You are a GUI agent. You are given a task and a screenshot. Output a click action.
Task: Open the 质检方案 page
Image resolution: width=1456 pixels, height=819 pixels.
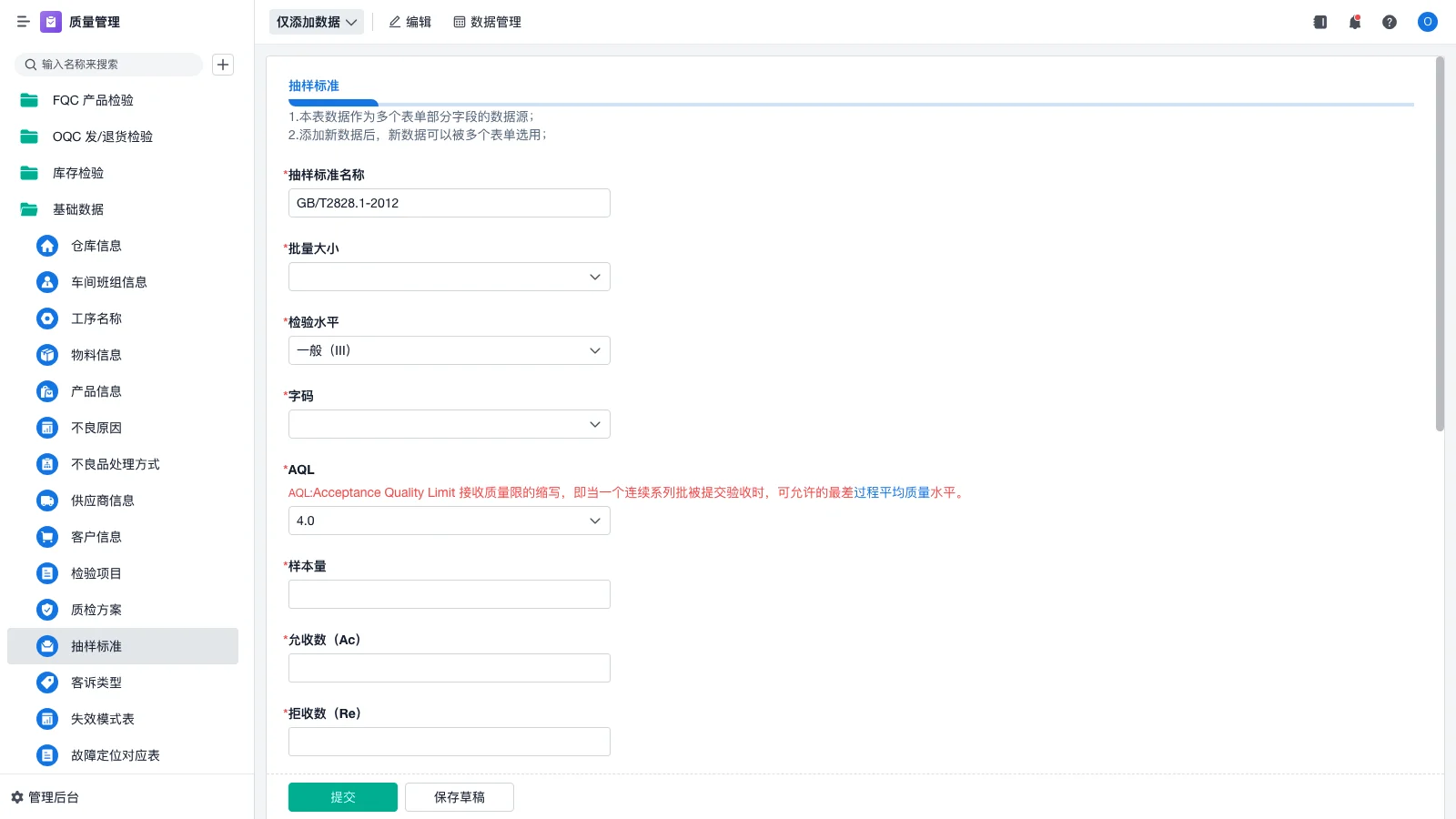96,610
